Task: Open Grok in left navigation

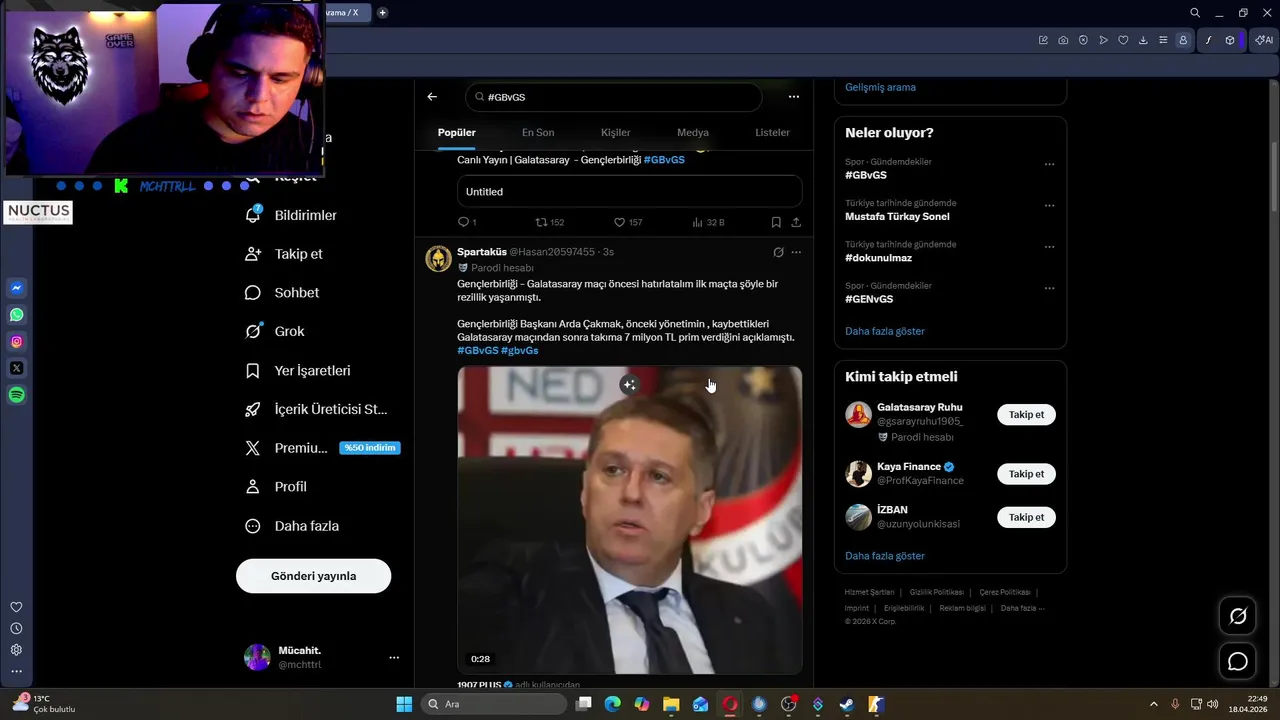Action: pos(275,331)
